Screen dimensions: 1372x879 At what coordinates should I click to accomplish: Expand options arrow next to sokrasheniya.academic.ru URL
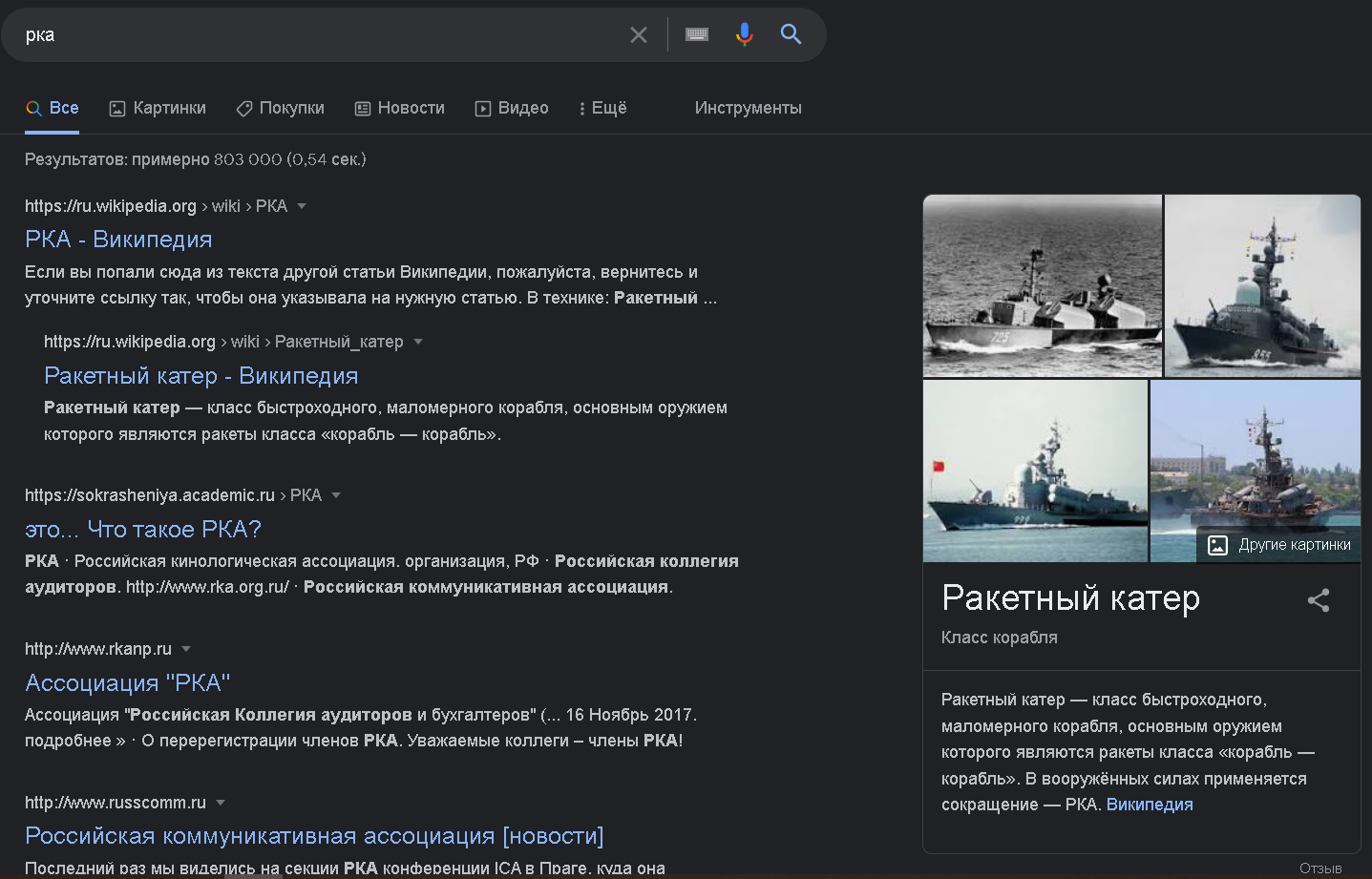click(336, 495)
